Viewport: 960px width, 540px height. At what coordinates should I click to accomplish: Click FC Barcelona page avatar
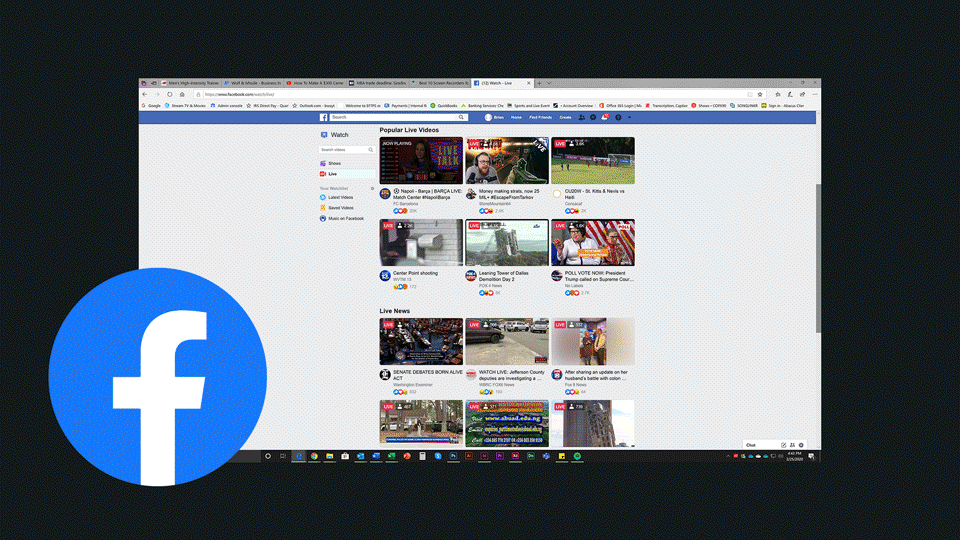[385, 194]
